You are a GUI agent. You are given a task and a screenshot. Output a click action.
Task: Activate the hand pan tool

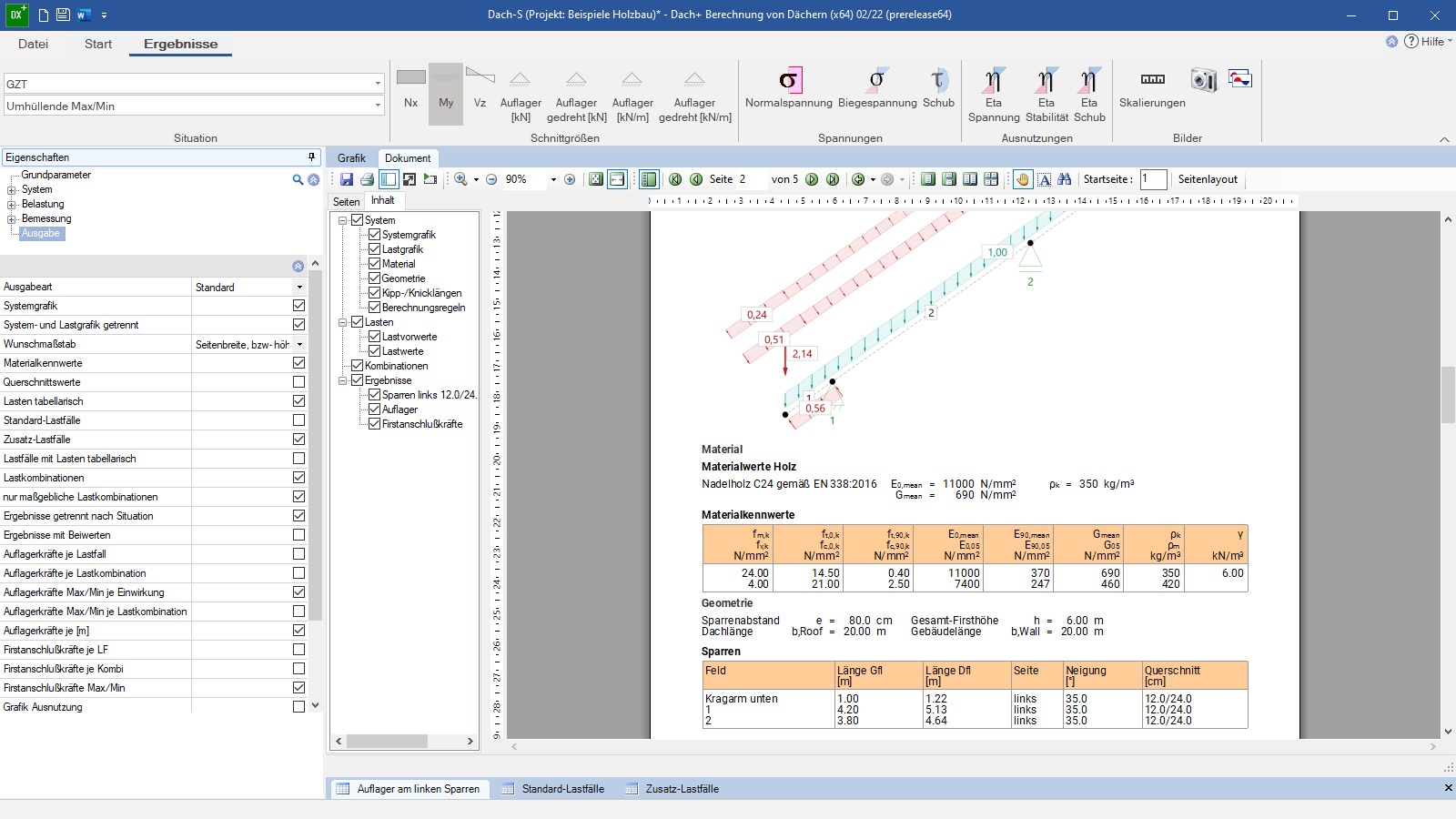point(1023,179)
